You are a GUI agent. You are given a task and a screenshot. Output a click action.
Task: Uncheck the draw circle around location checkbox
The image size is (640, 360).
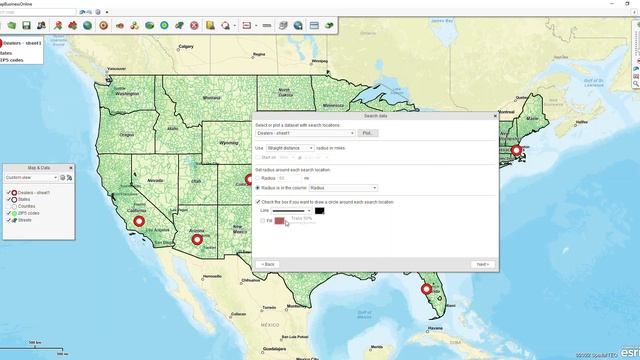[258, 202]
